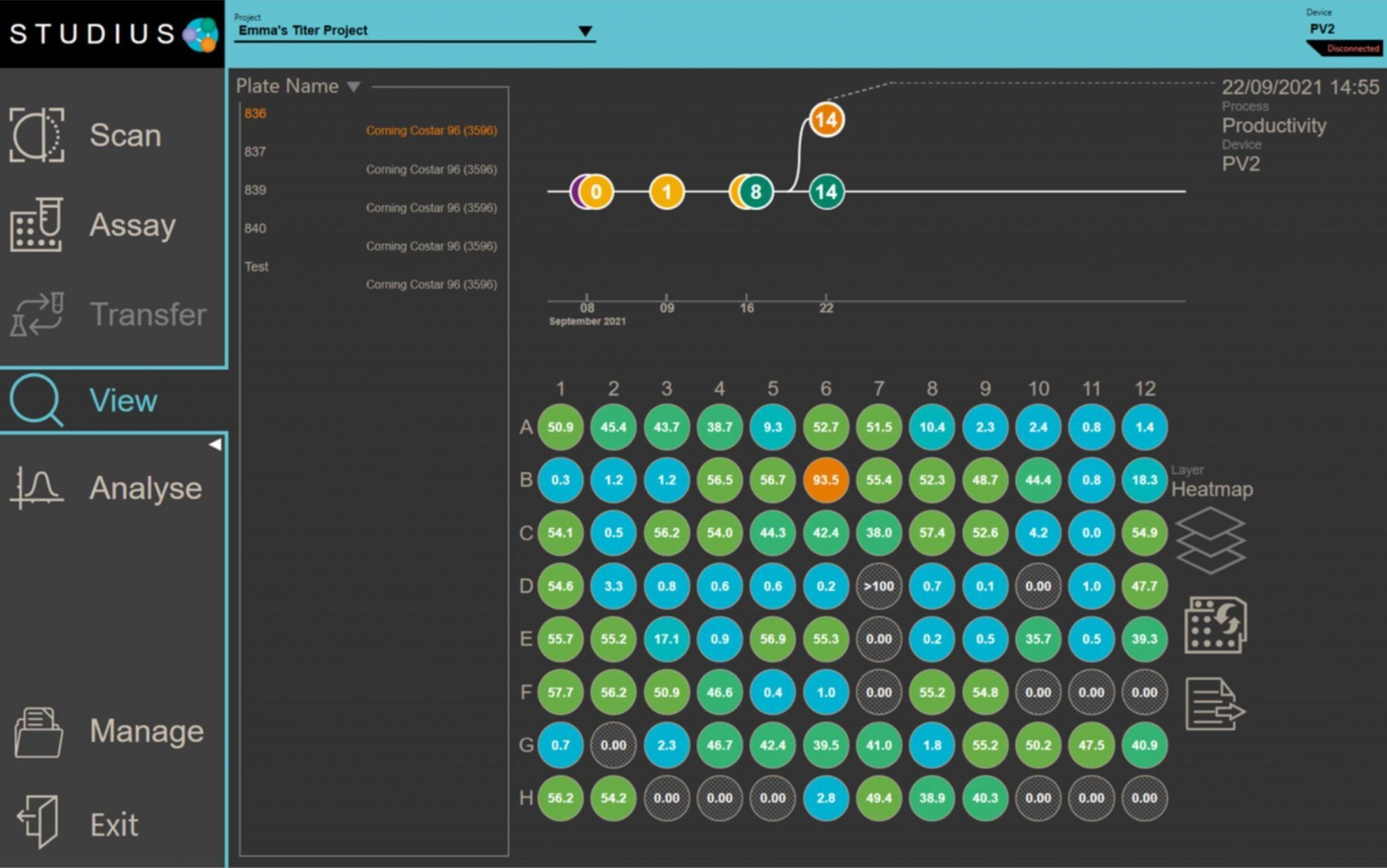
Task: Open the Manage folder icon
Action: (38, 732)
